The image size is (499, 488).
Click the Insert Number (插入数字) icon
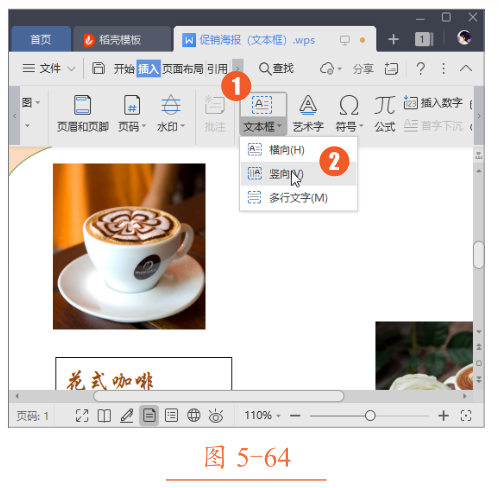click(x=433, y=103)
